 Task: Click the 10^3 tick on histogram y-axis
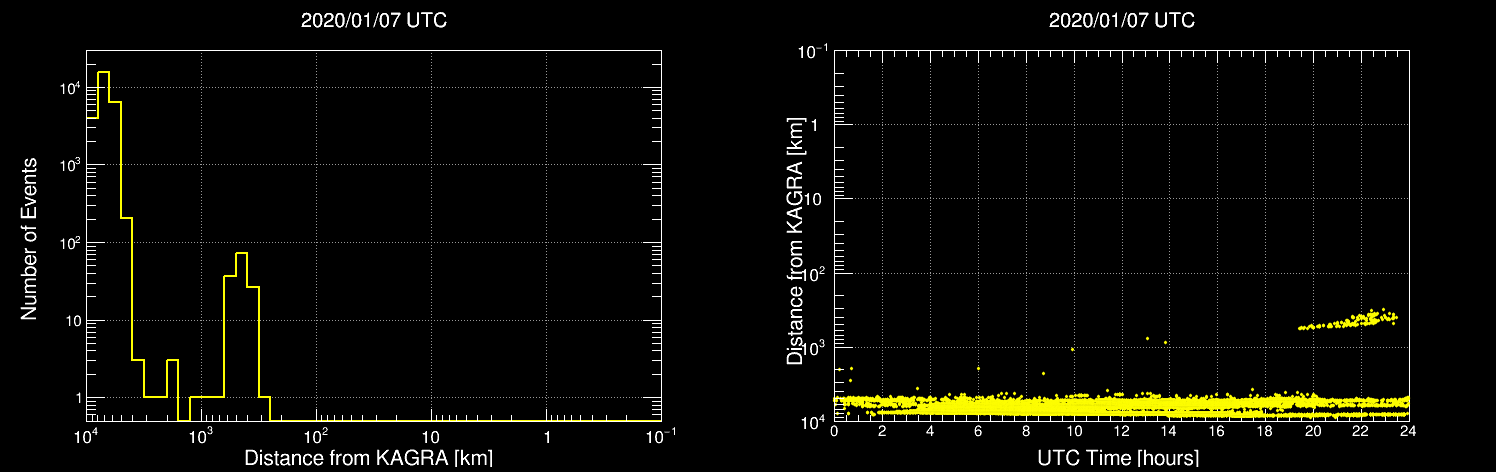click(69, 165)
